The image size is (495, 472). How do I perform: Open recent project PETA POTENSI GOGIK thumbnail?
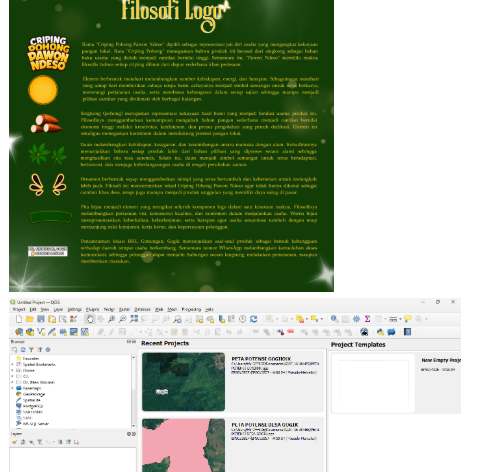[183, 382]
